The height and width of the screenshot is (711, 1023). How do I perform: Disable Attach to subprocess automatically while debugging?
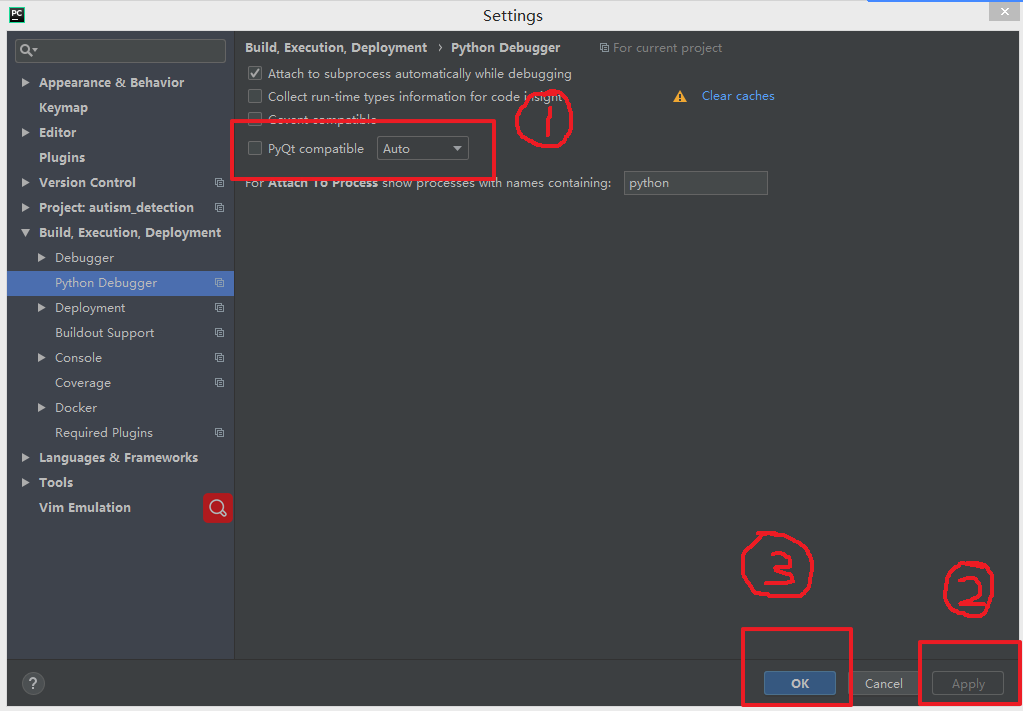click(x=254, y=72)
